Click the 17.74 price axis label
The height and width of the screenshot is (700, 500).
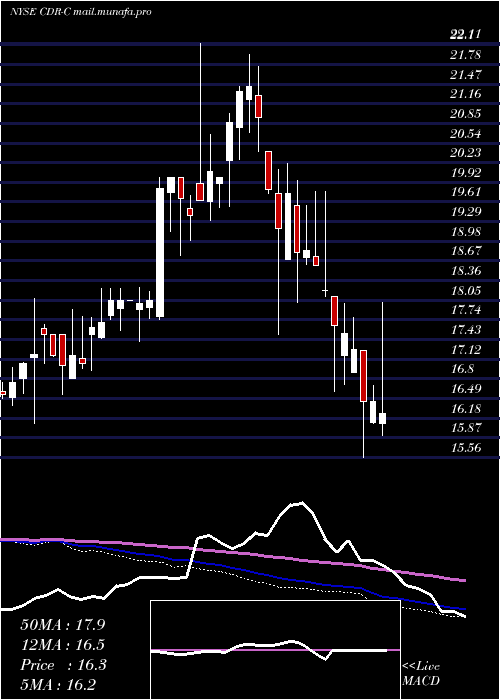(x=466, y=309)
